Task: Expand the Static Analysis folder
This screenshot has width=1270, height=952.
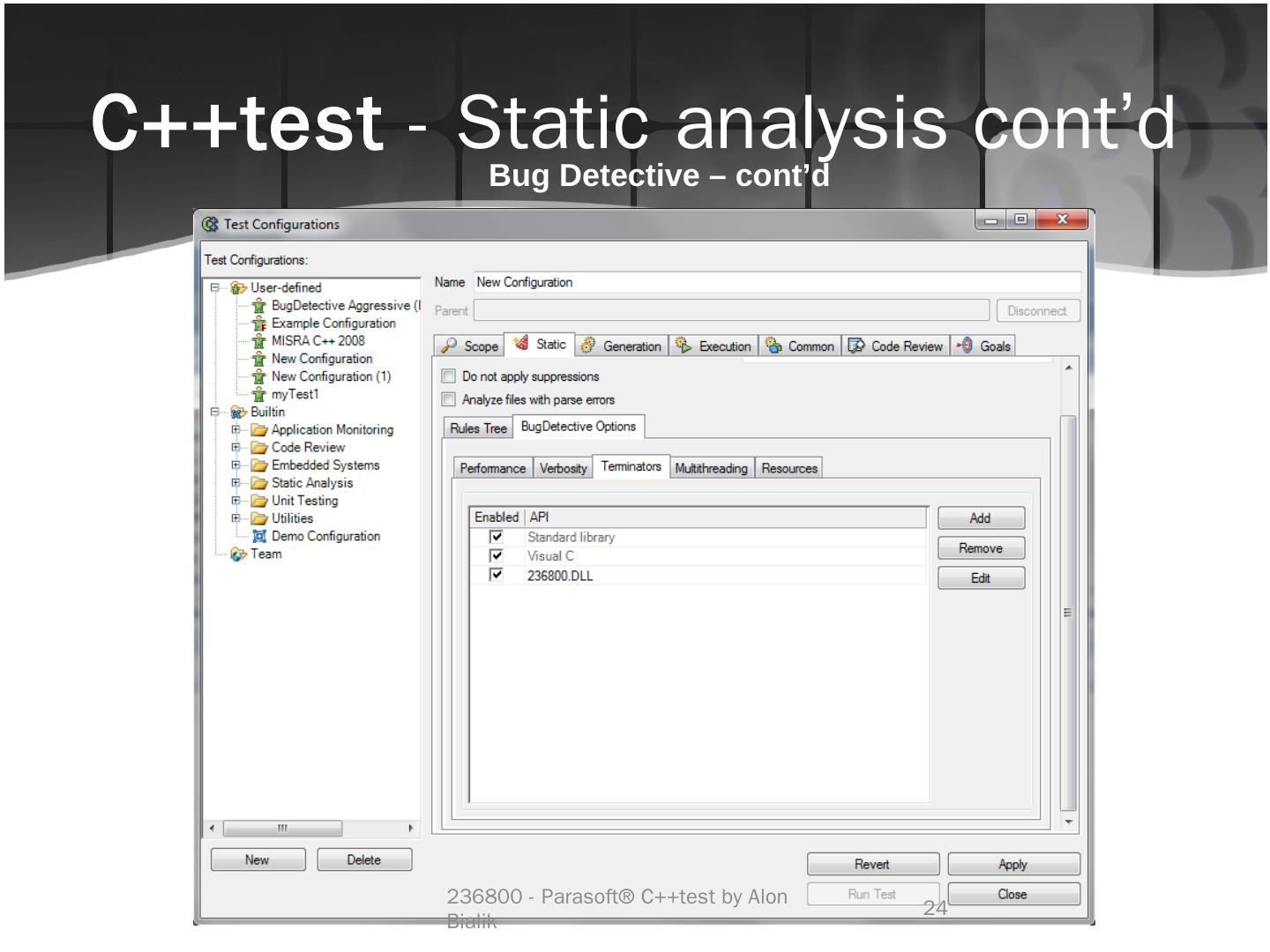Action: (x=236, y=483)
